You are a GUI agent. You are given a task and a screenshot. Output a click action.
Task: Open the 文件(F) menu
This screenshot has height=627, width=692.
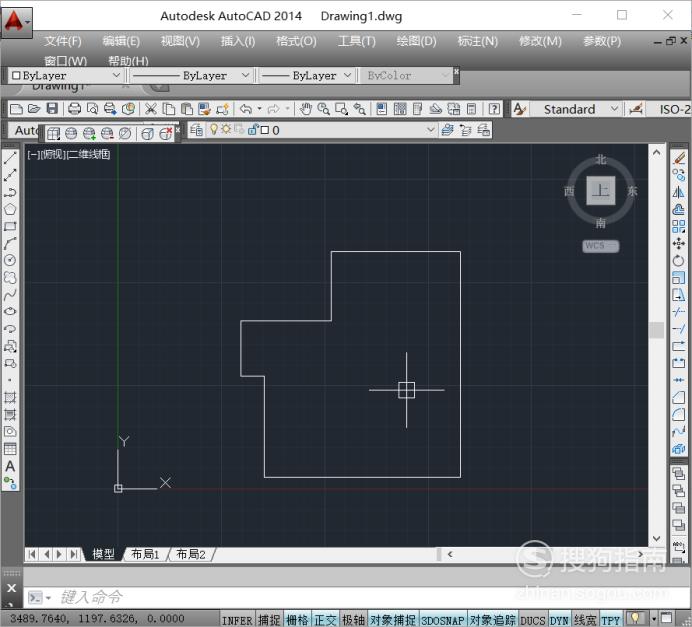[x=63, y=41]
